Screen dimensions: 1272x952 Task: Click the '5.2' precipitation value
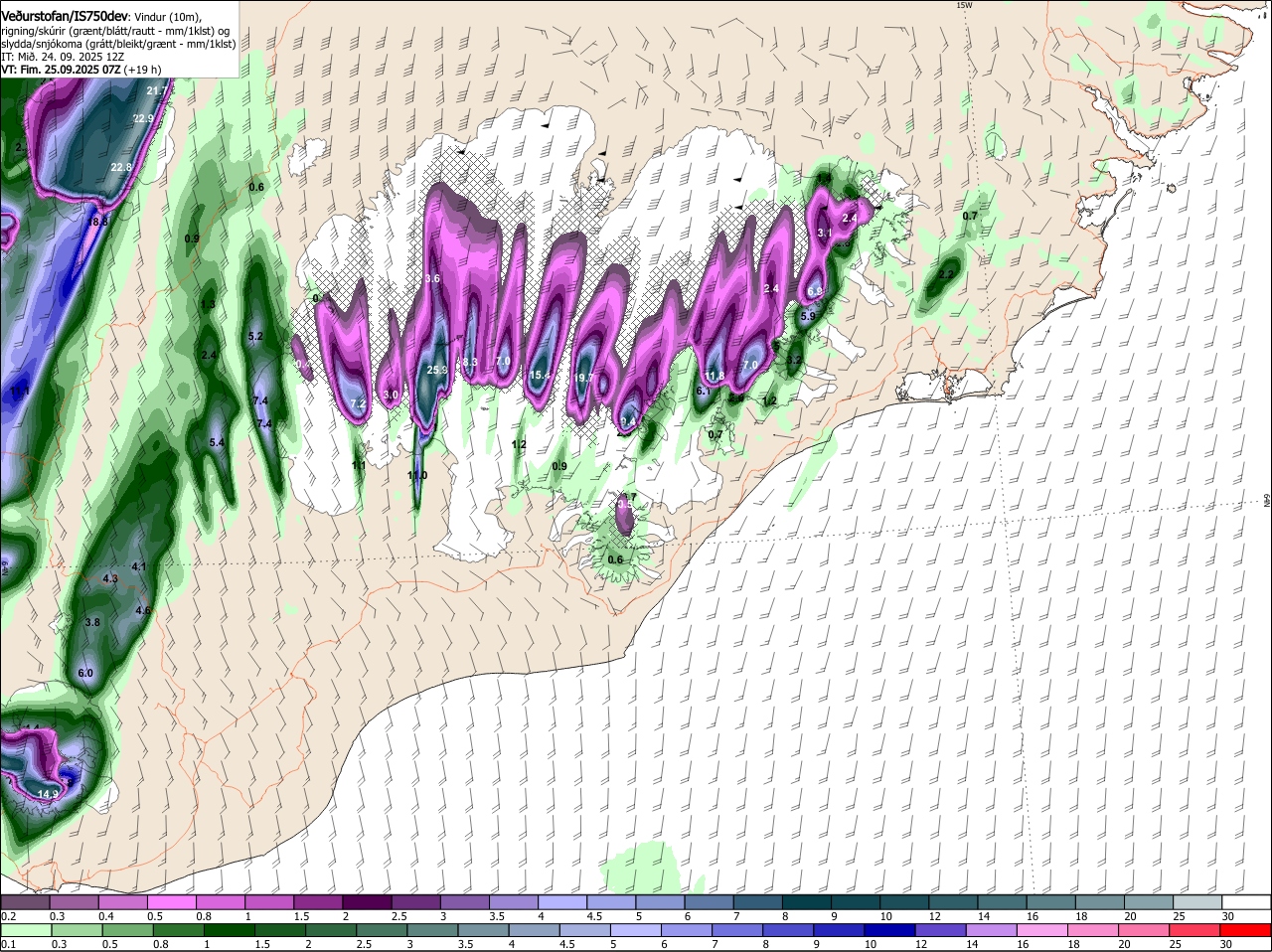[x=255, y=337]
